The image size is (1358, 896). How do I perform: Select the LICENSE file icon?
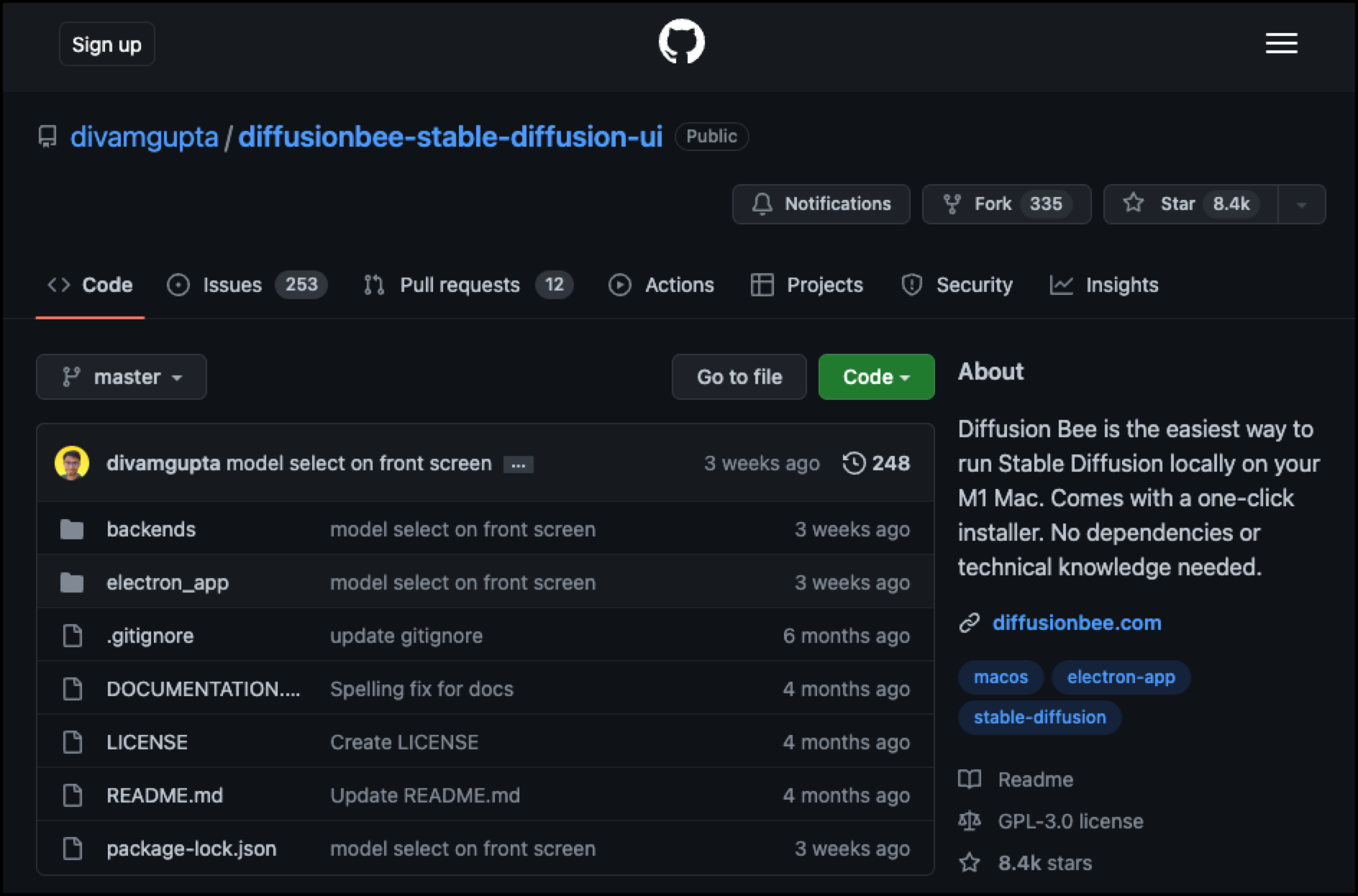pos(73,742)
